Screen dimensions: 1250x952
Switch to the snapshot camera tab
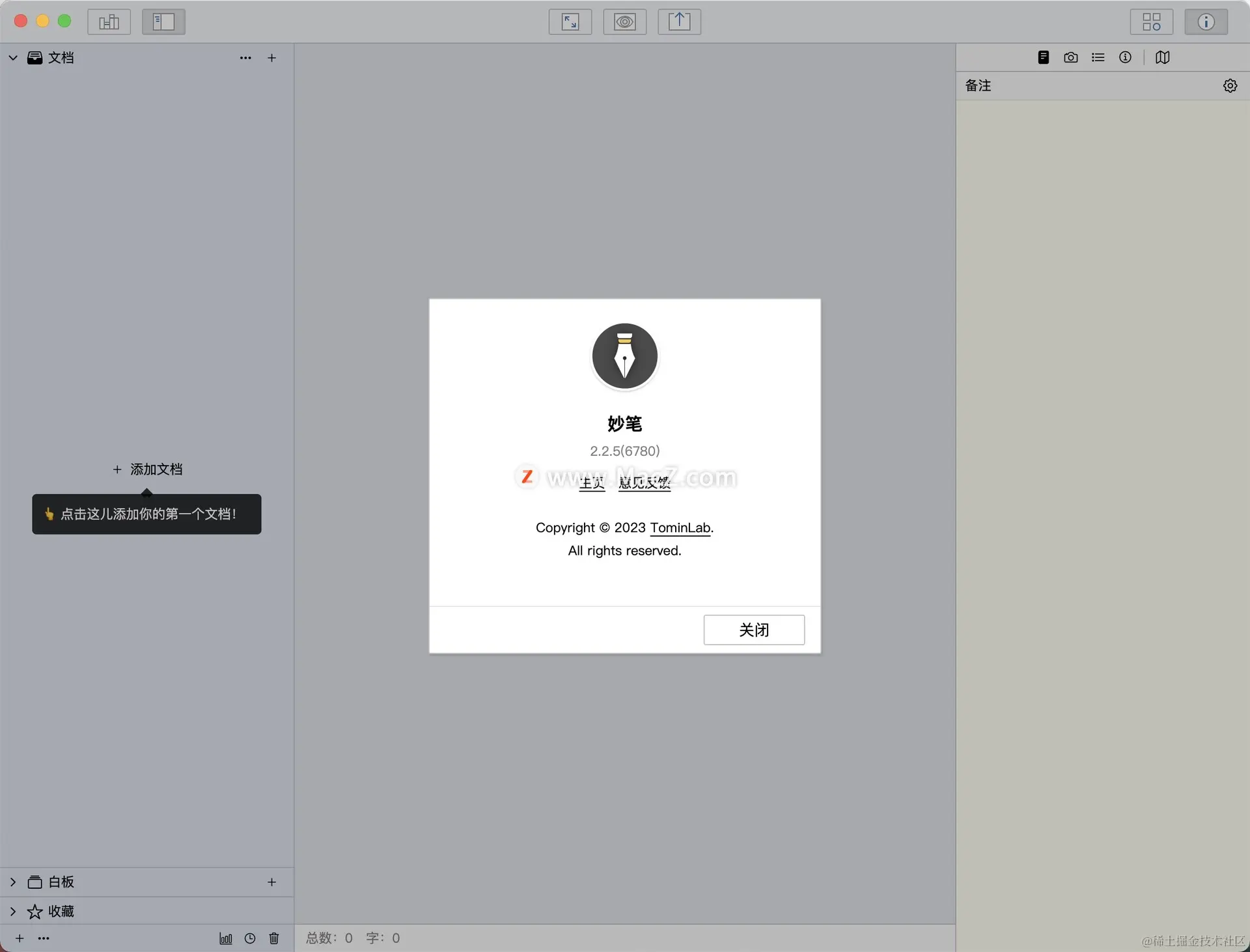1070,57
